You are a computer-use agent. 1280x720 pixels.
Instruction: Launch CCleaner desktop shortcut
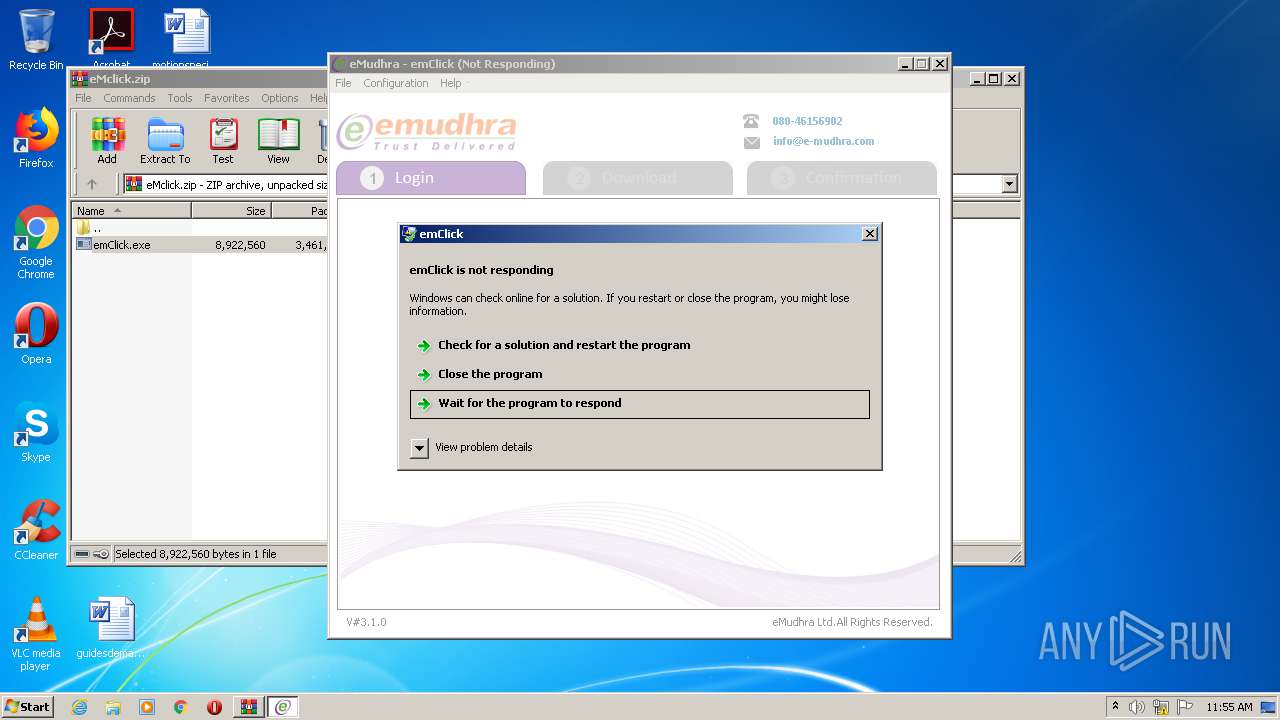pyautogui.click(x=36, y=530)
